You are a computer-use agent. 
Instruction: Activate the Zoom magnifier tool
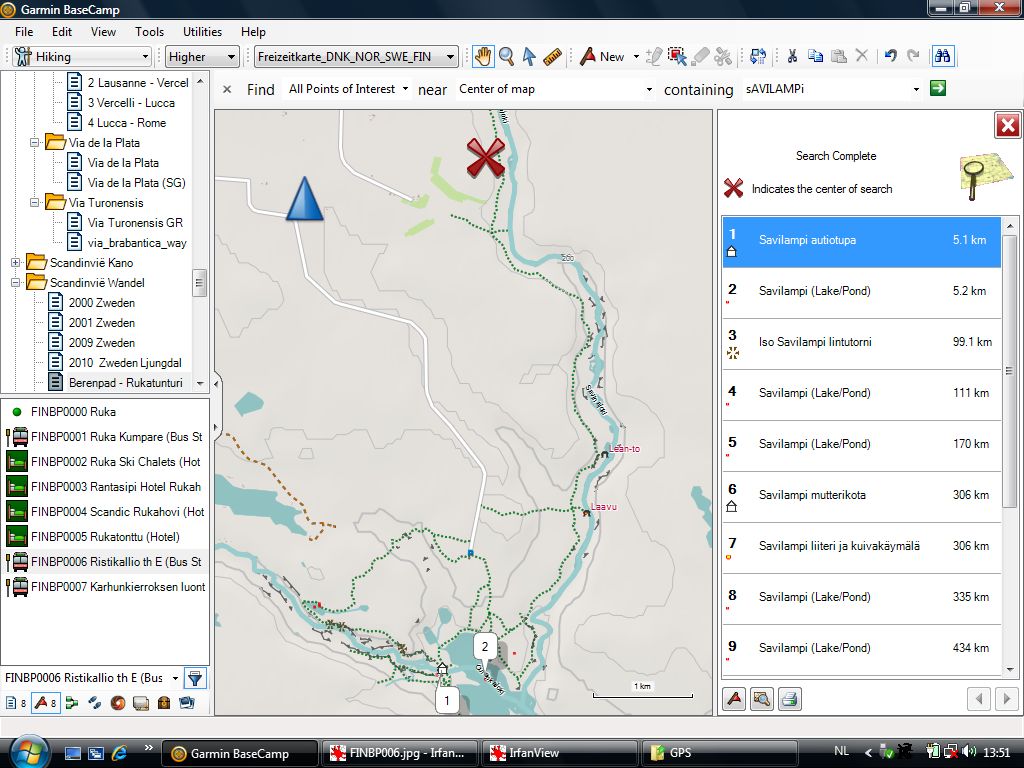pyautogui.click(x=506, y=57)
